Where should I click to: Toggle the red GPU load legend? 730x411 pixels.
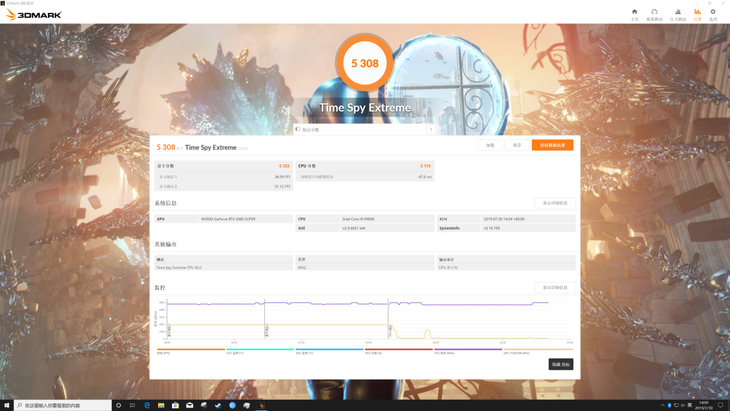pyautogui.click(x=399, y=351)
